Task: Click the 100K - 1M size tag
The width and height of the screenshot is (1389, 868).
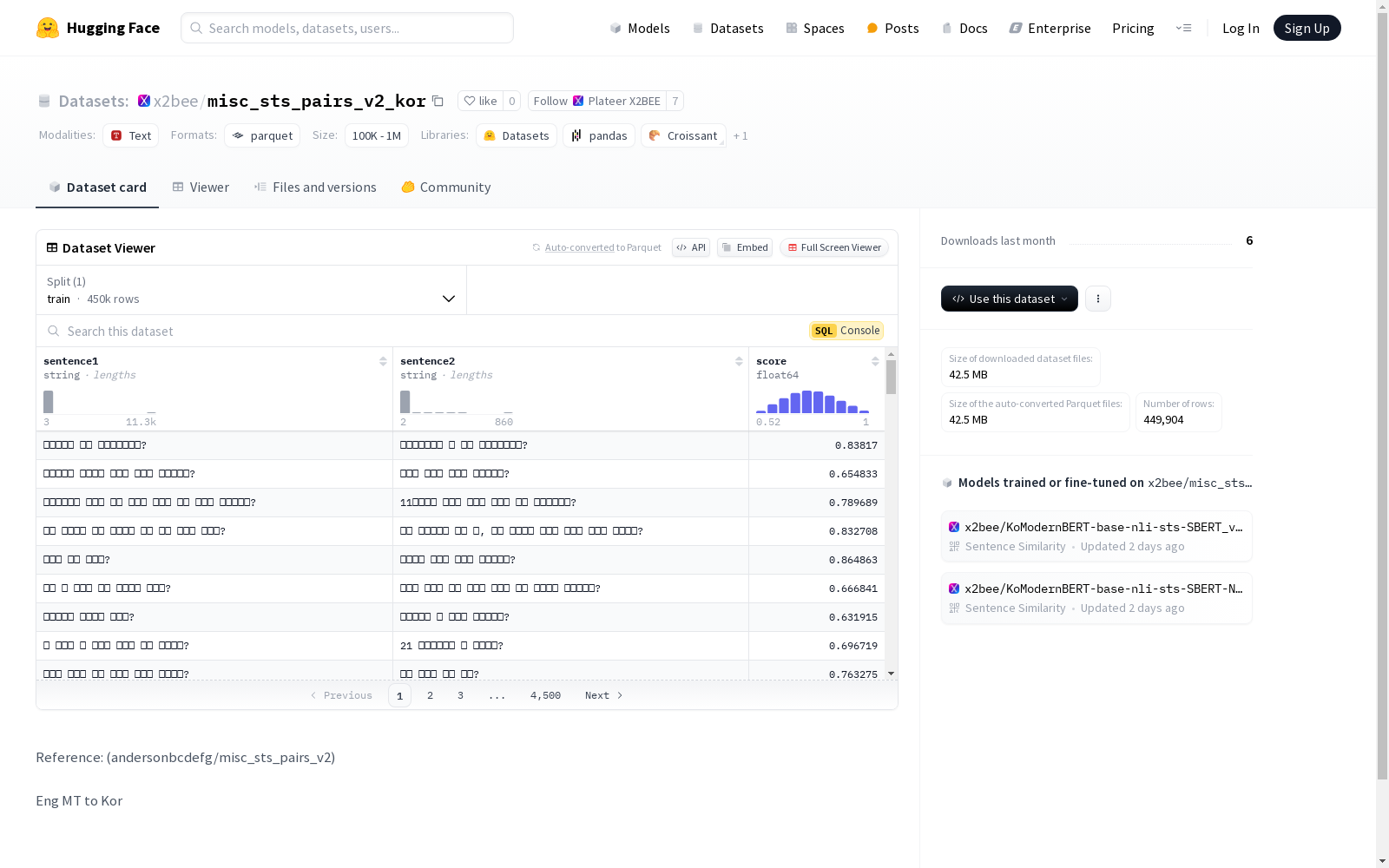Action: point(377,135)
